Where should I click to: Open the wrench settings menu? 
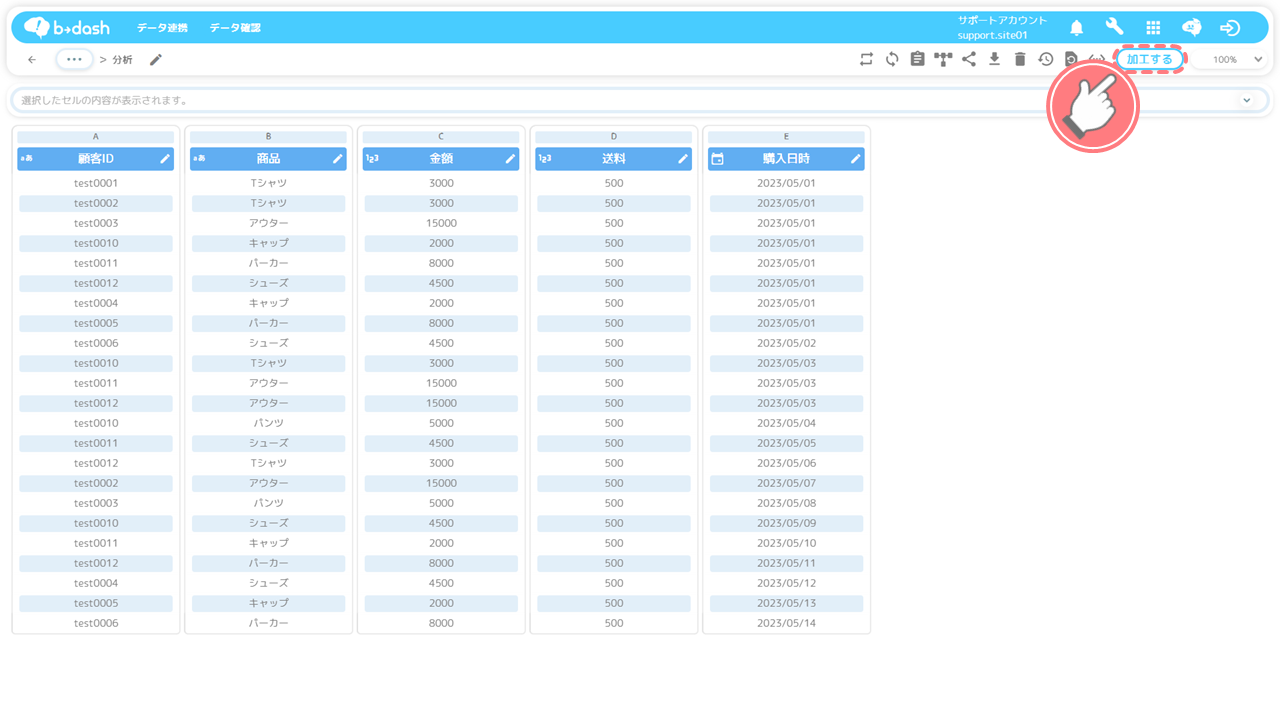(1114, 27)
